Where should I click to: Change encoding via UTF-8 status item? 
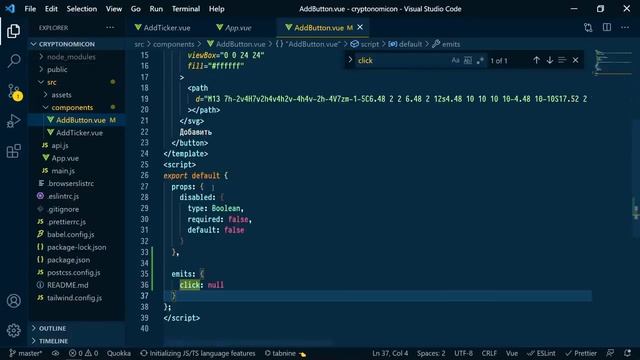[463, 353]
